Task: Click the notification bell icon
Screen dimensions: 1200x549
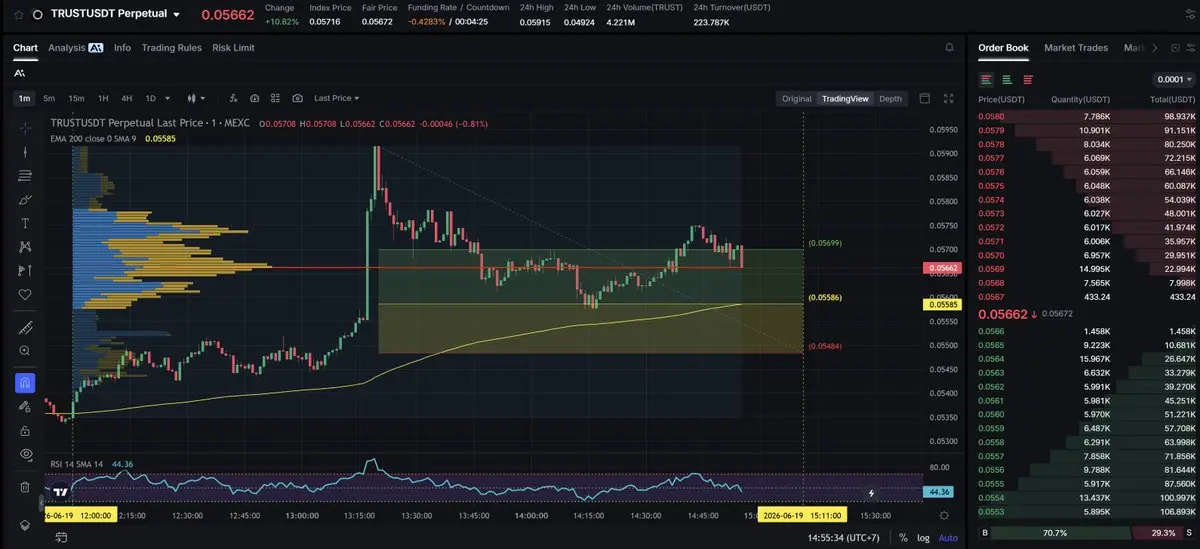Action: 949,47
